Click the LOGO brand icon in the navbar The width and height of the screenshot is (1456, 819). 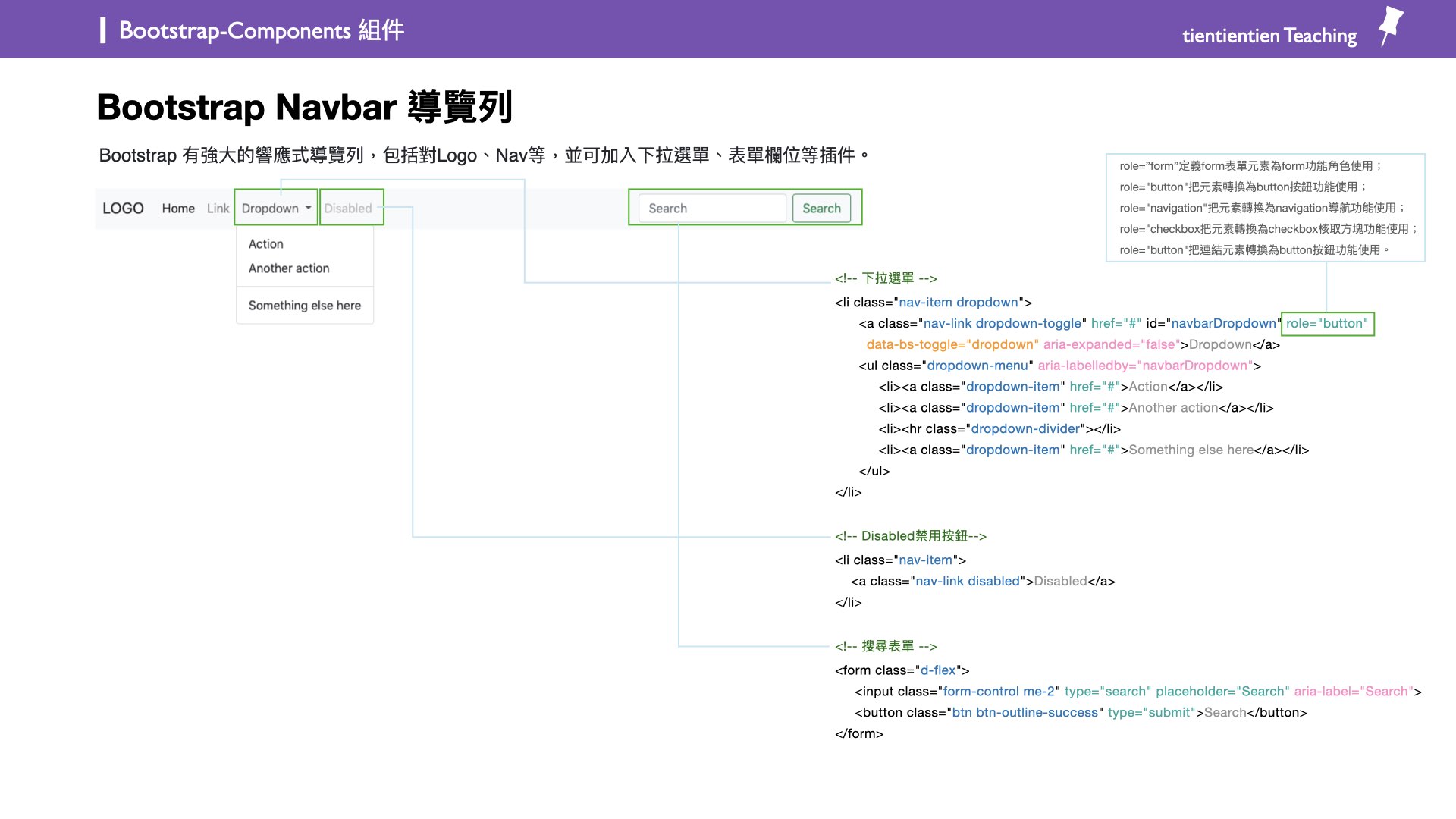pos(123,208)
